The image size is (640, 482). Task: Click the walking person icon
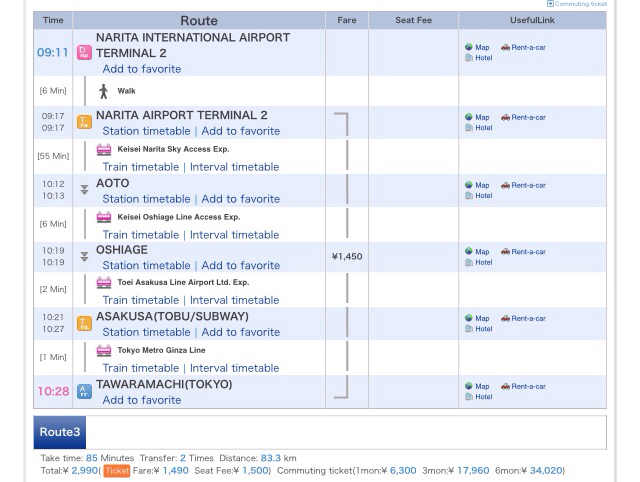[103, 91]
